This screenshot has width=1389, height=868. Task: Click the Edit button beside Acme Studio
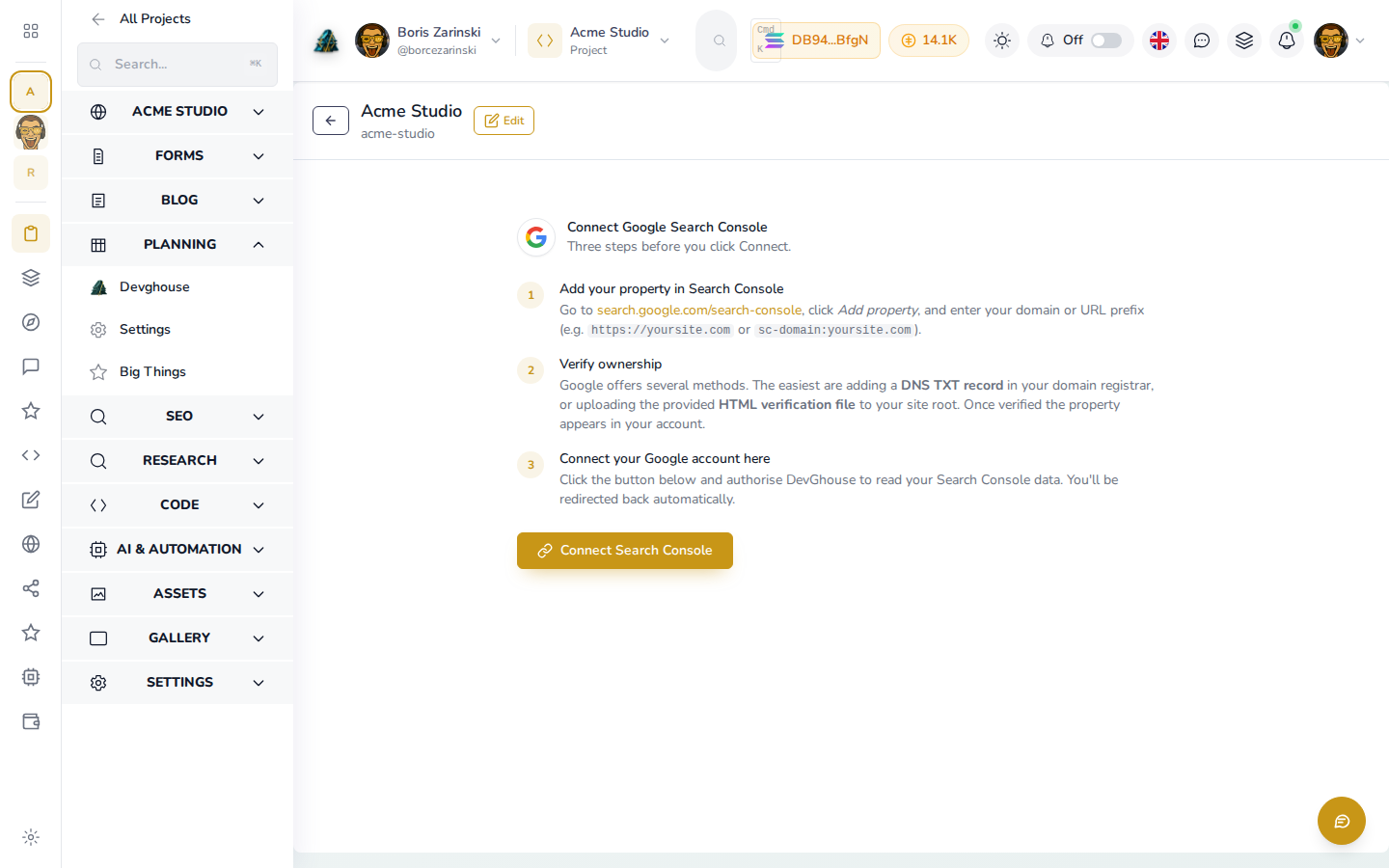click(x=504, y=121)
